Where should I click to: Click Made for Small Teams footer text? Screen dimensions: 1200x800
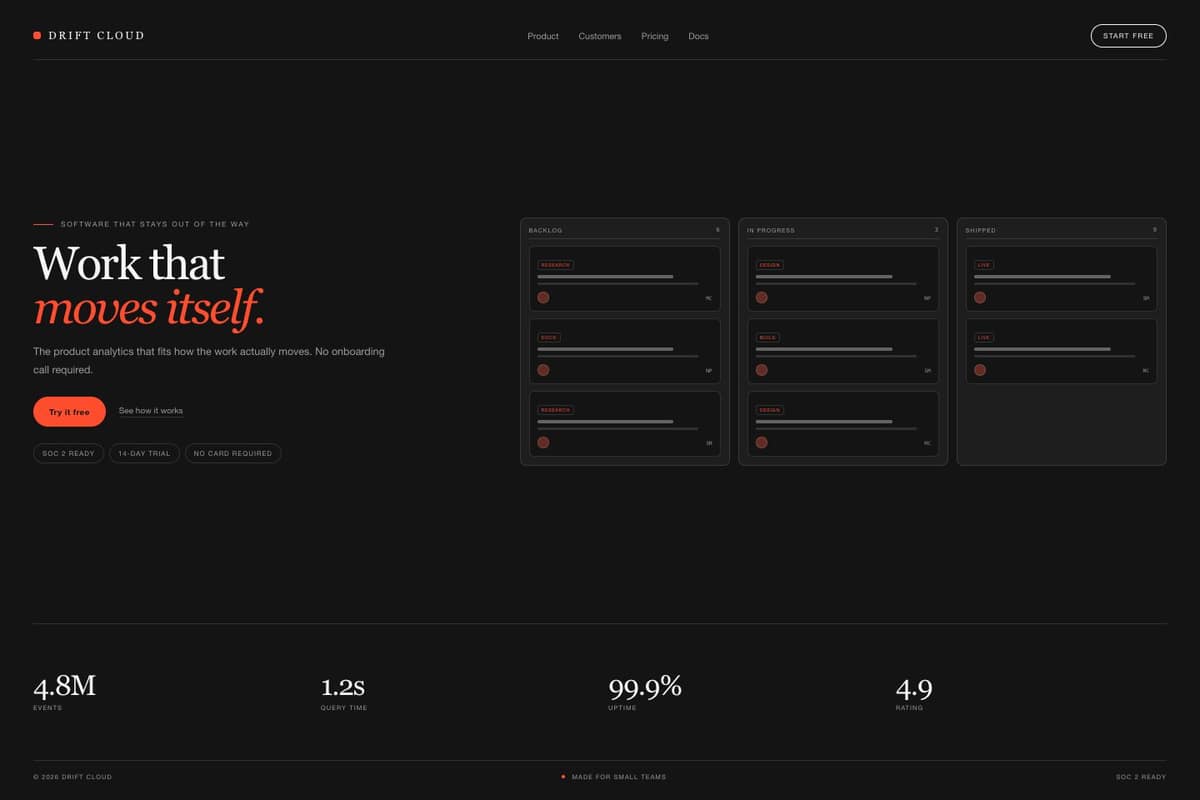click(x=620, y=777)
